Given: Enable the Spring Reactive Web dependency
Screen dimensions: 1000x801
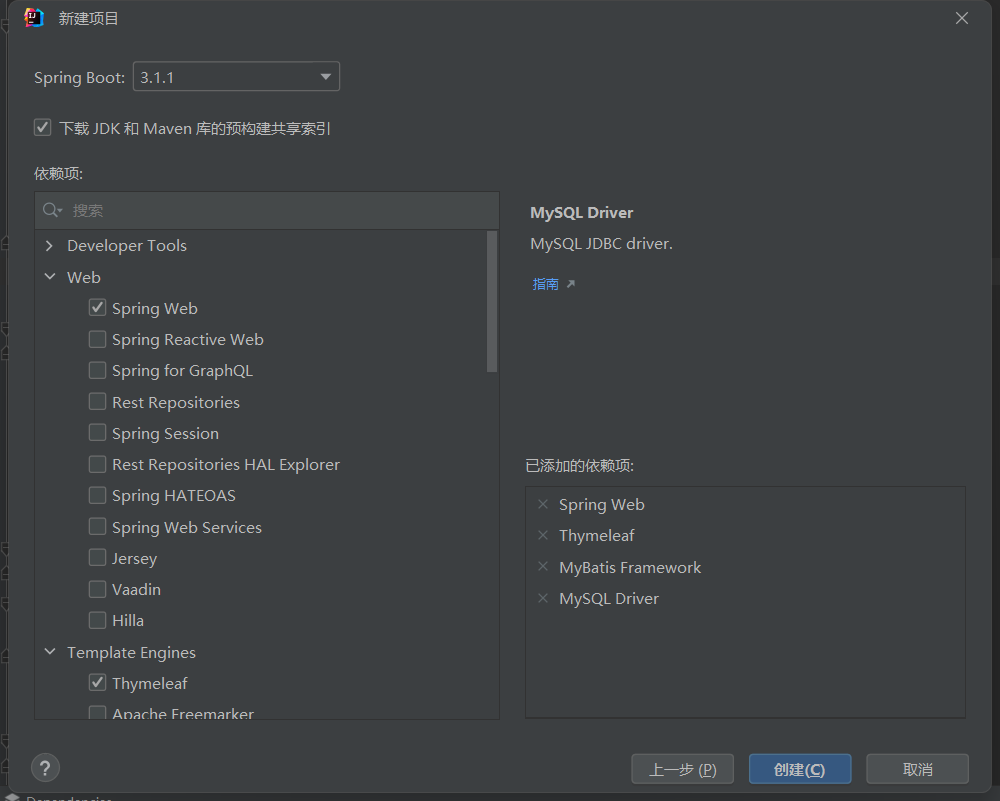Looking at the screenshot, I should point(97,339).
